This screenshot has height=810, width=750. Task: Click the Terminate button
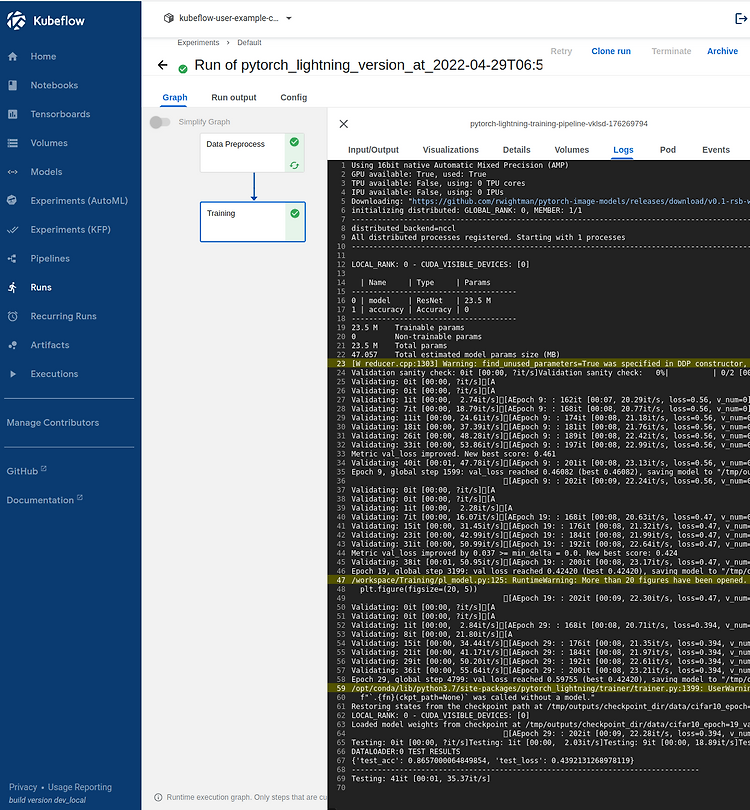[671, 51]
